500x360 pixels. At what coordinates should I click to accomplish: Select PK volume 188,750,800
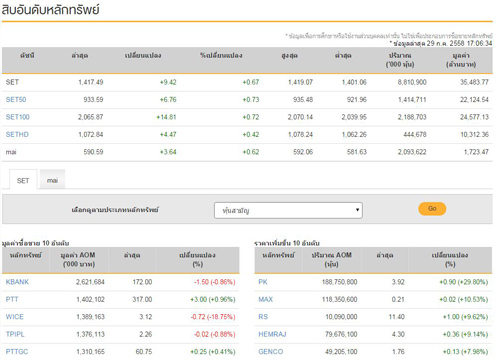click(x=339, y=282)
